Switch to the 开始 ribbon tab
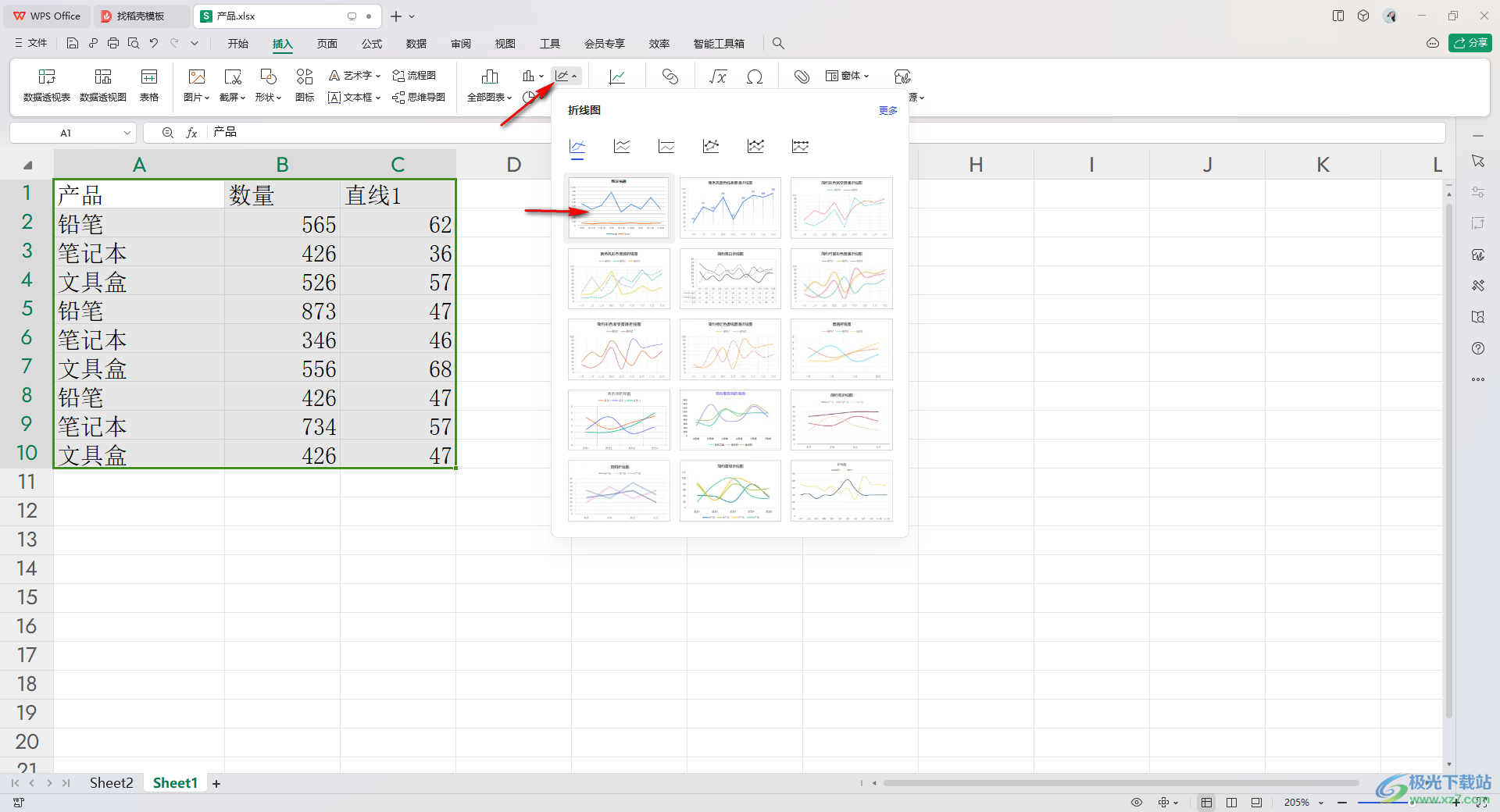 [238, 44]
